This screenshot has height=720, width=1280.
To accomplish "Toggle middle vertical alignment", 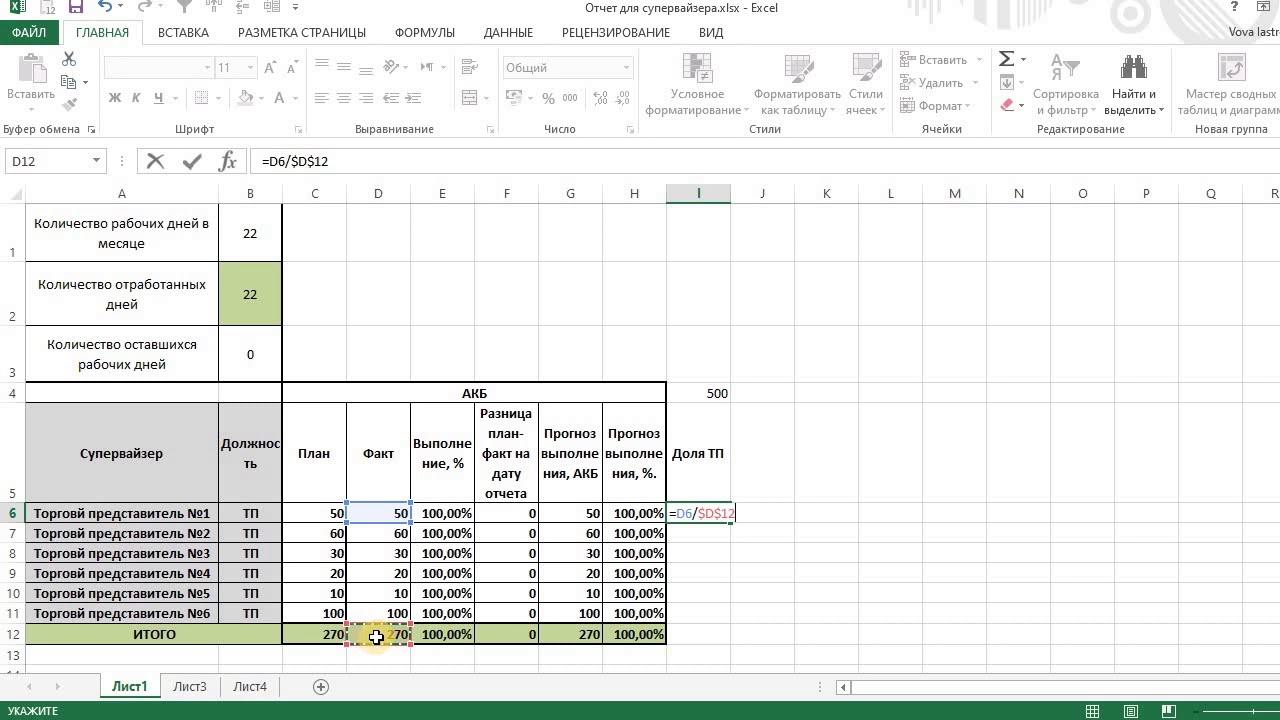I will [x=343, y=68].
